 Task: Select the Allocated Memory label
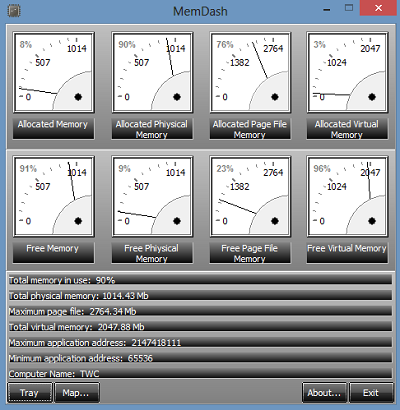click(x=54, y=128)
